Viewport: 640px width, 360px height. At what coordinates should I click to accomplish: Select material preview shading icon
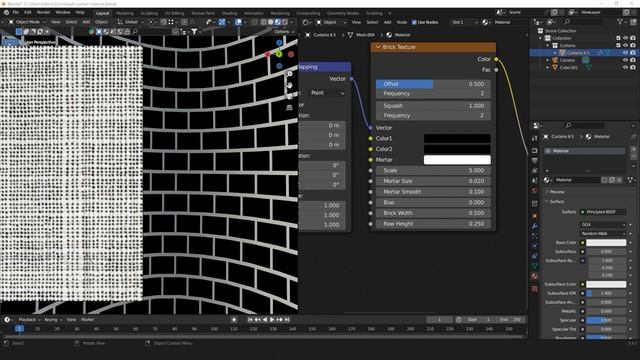click(x=278, y=22)
